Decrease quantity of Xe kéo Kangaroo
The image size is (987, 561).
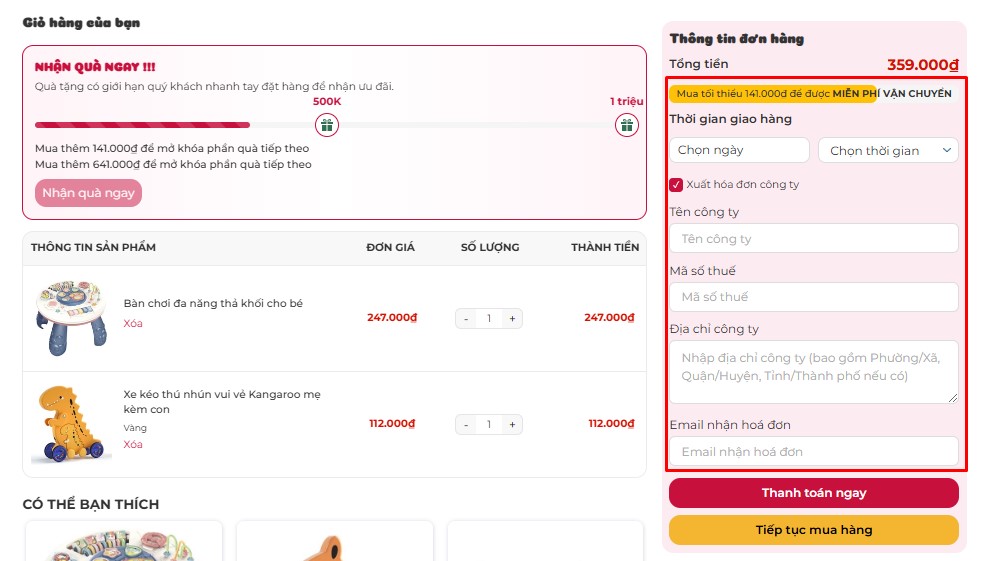tap(466, 425)
